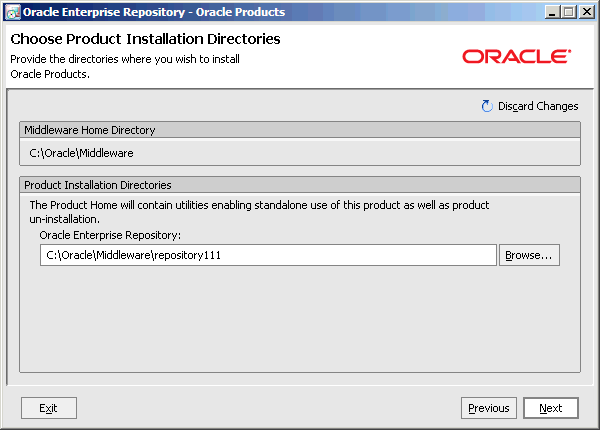Return to the Previous installer step
The height and width of the screenshot is (430, 600).
point(489,408)
